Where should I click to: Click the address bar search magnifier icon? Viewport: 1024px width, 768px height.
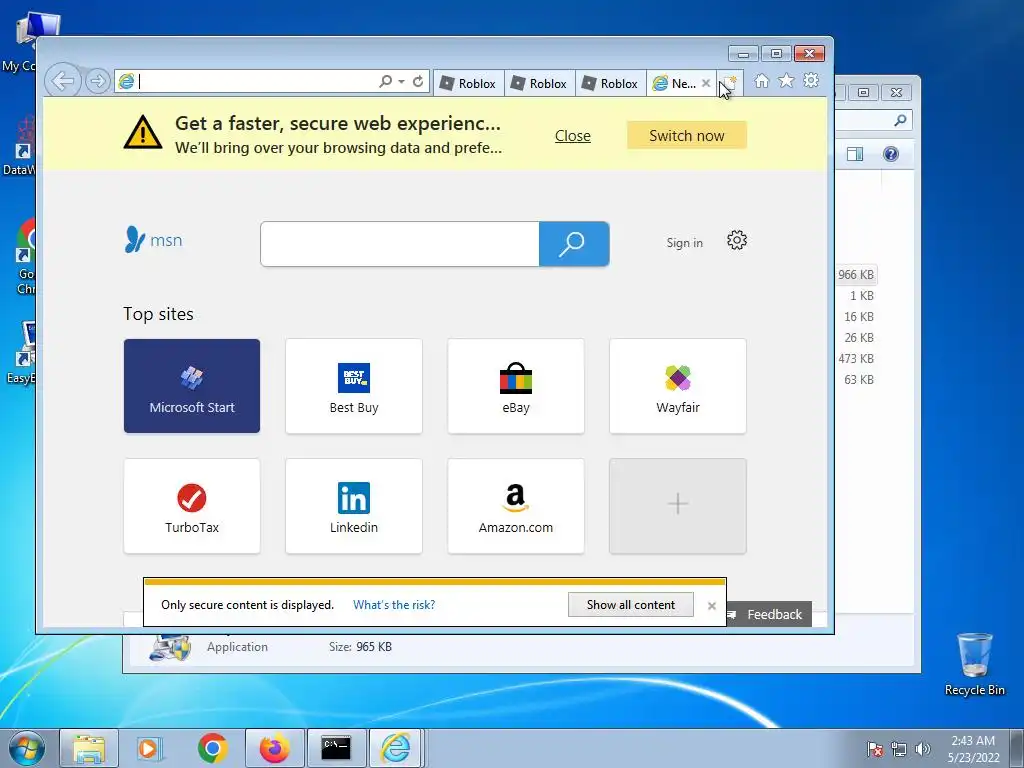click(x=385, y=82)
